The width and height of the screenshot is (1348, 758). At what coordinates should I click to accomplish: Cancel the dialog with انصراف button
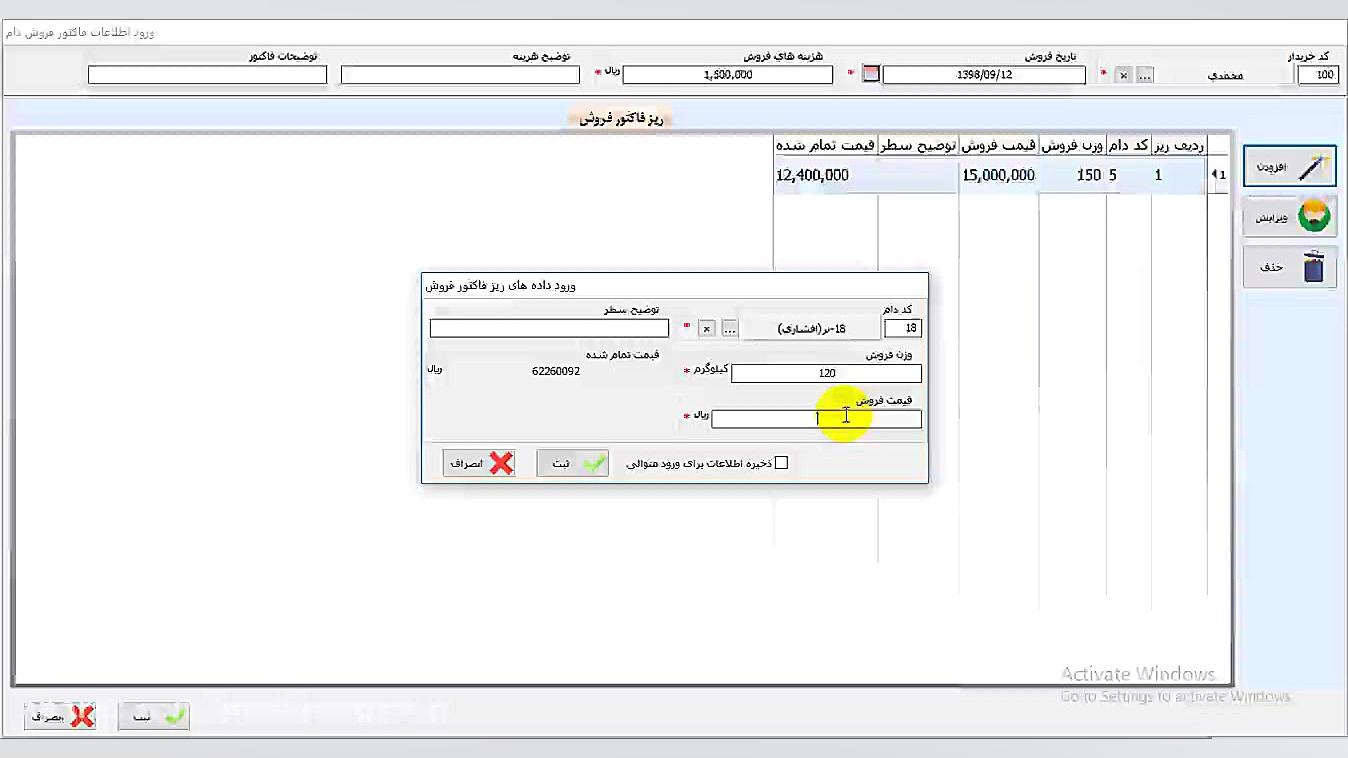point(479,463)
